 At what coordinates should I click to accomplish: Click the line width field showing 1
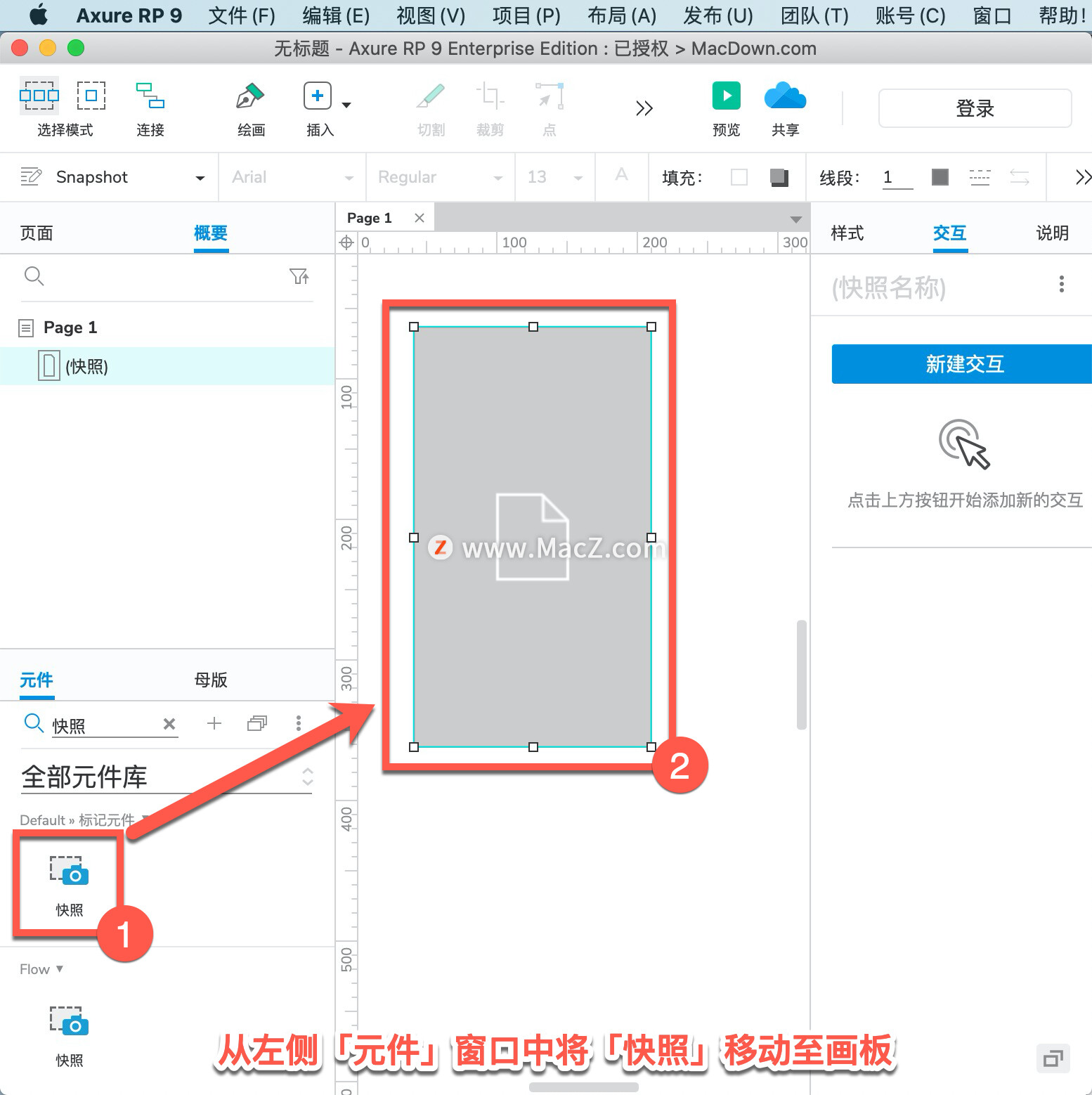pyautogui.click(x=897, y=177)
